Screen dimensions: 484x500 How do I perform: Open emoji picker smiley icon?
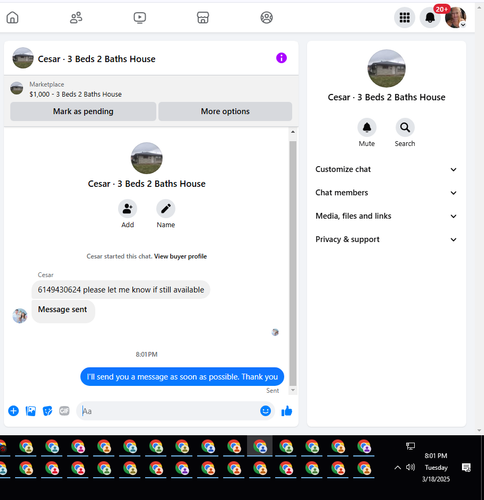[x=265, y=411]
